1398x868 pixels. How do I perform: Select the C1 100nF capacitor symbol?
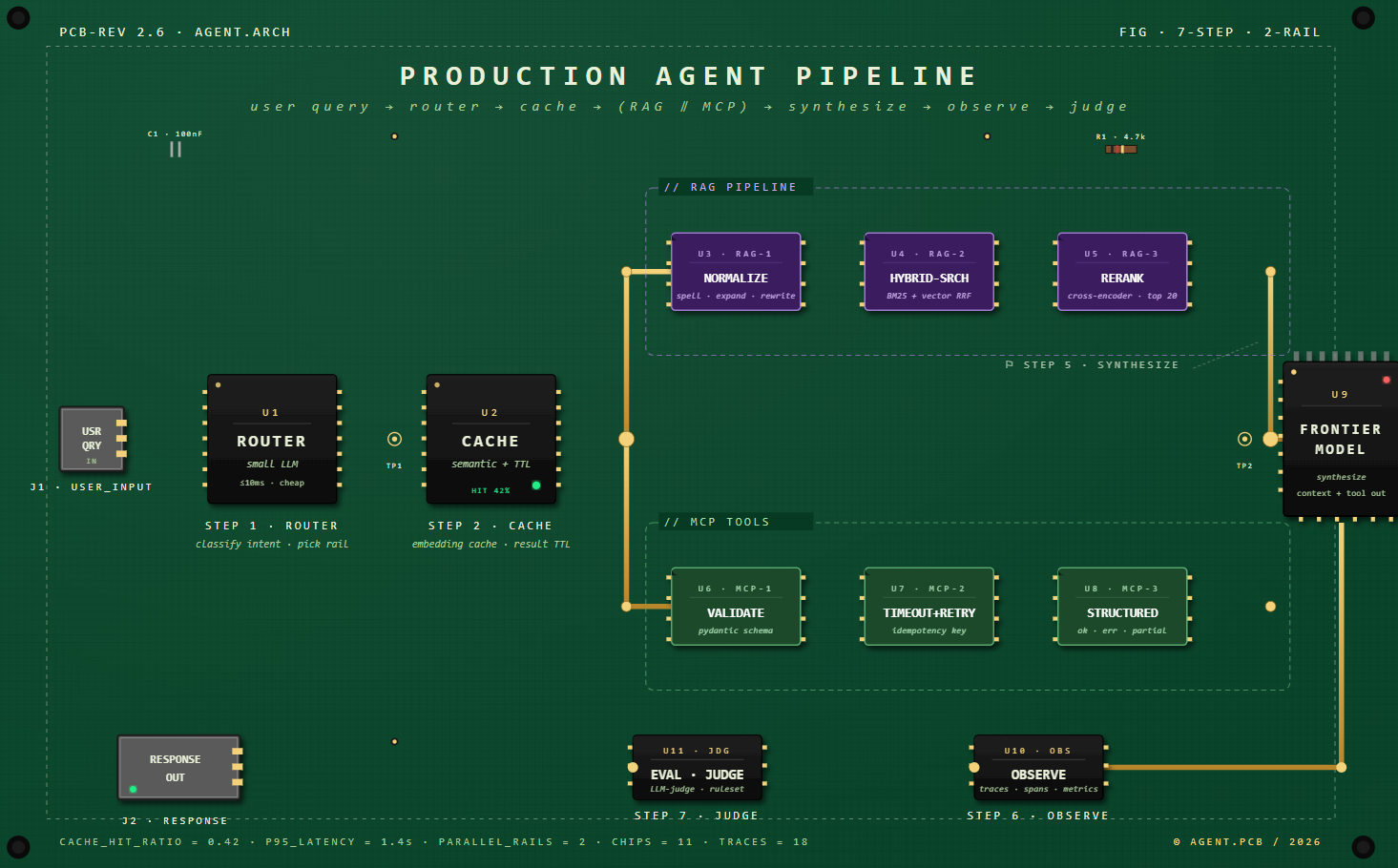176,150
